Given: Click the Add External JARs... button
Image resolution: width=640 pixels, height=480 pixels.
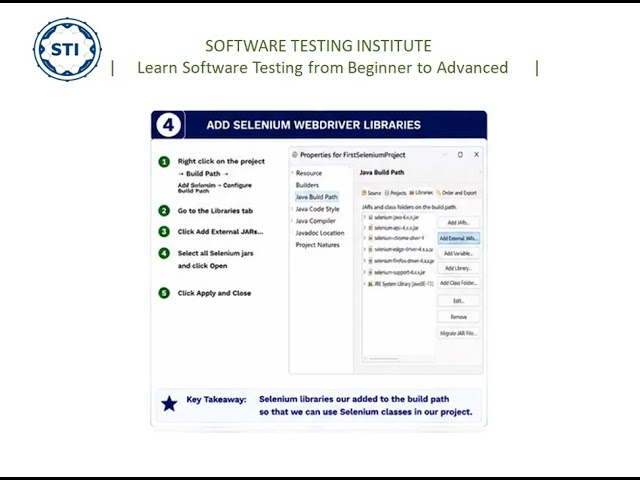Looking at the screenshot, I should (x=458, y=238).
